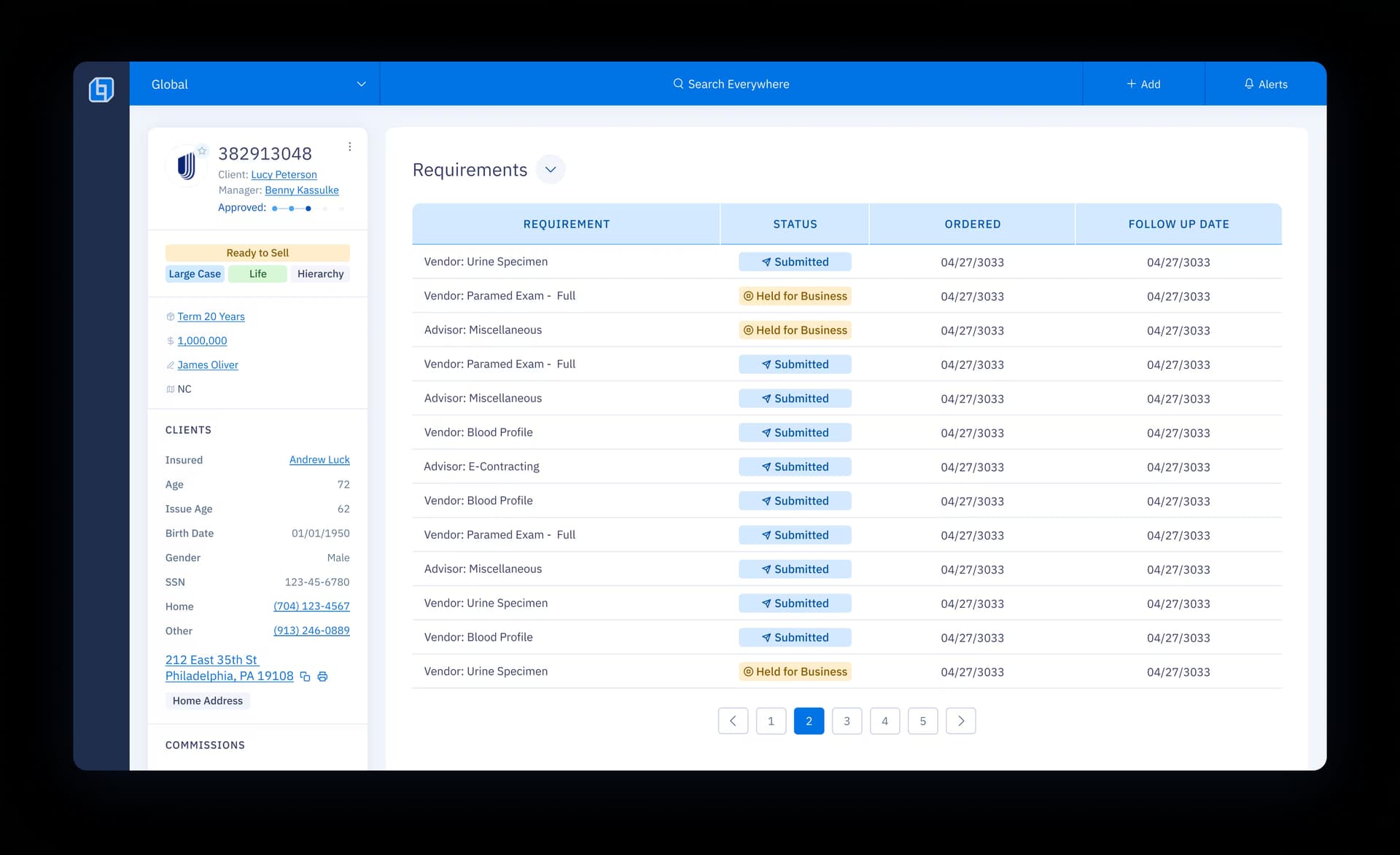The height and width of the screenshot is (855, 1400).
Task: Open client Lucy Peterson link
Action: click(284, 175)
